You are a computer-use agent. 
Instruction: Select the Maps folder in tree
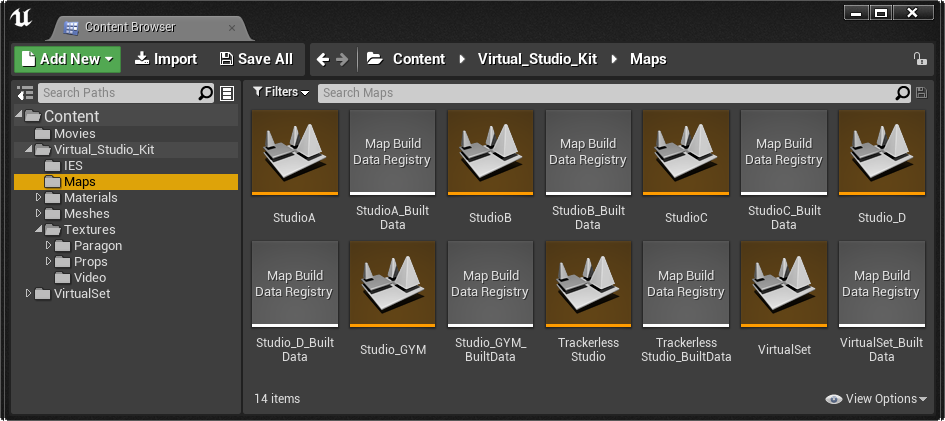[x=126, y=181]
